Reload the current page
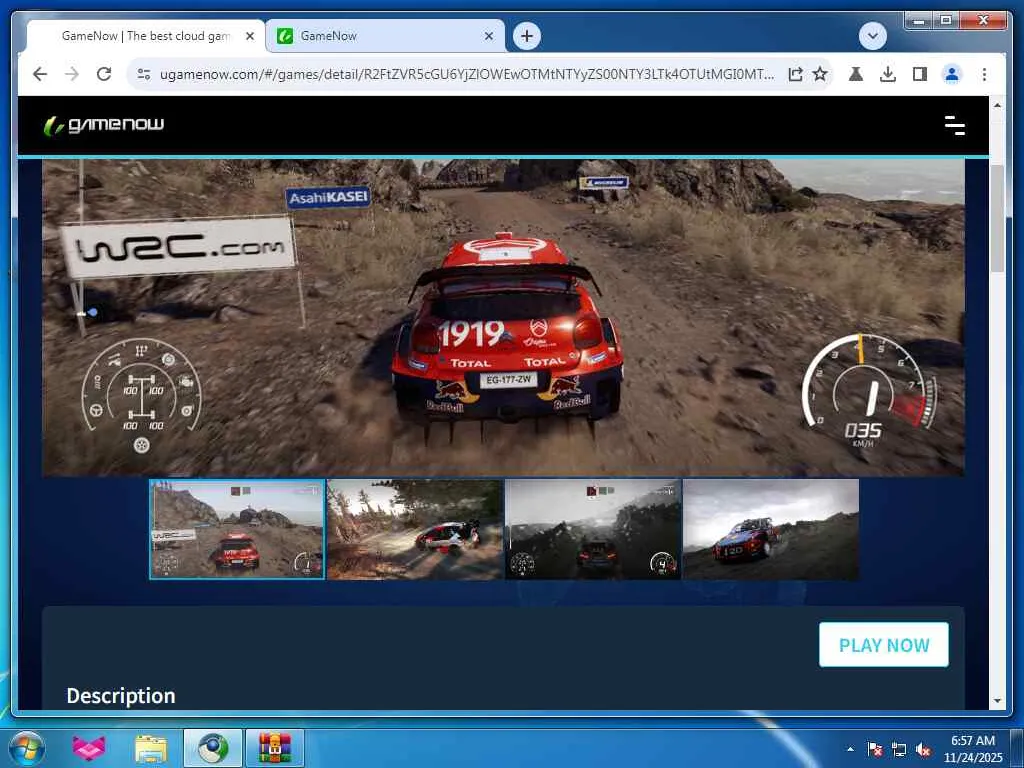Screen dimensions: 1024x768 (x=104, y=74)
